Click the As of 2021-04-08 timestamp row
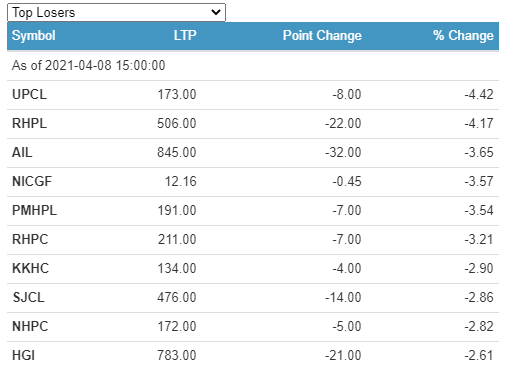Viewport: 513px width, 369px height. 253,66
